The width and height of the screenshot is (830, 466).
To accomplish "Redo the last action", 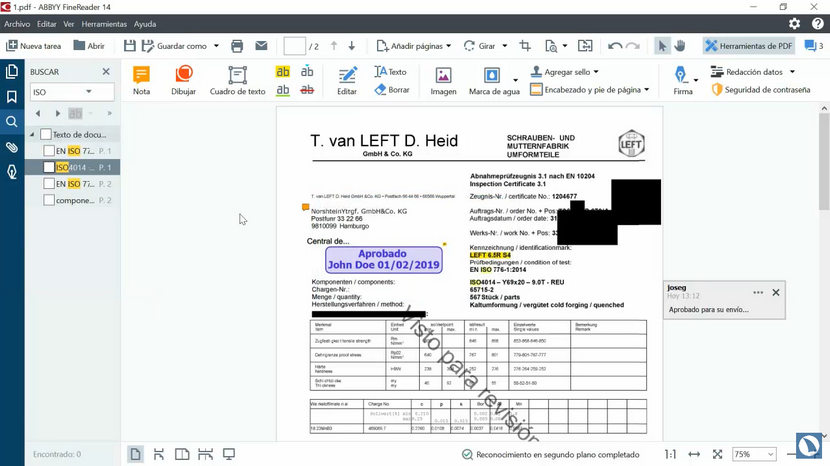I will (633, 46).
